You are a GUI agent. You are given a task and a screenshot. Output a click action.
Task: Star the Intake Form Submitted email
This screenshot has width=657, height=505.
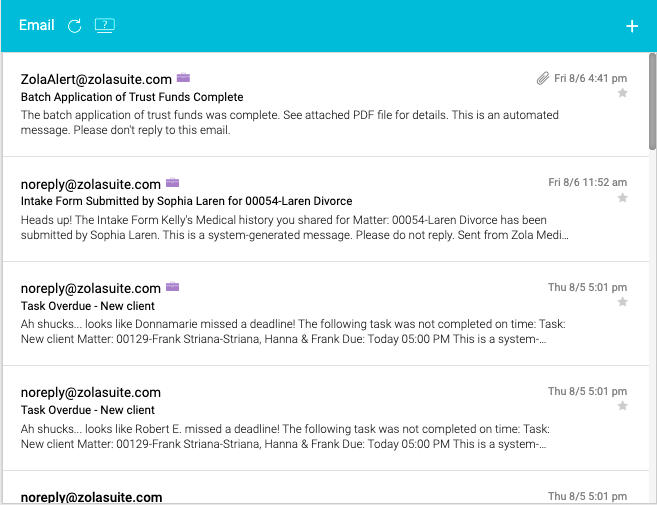point(622,198)
